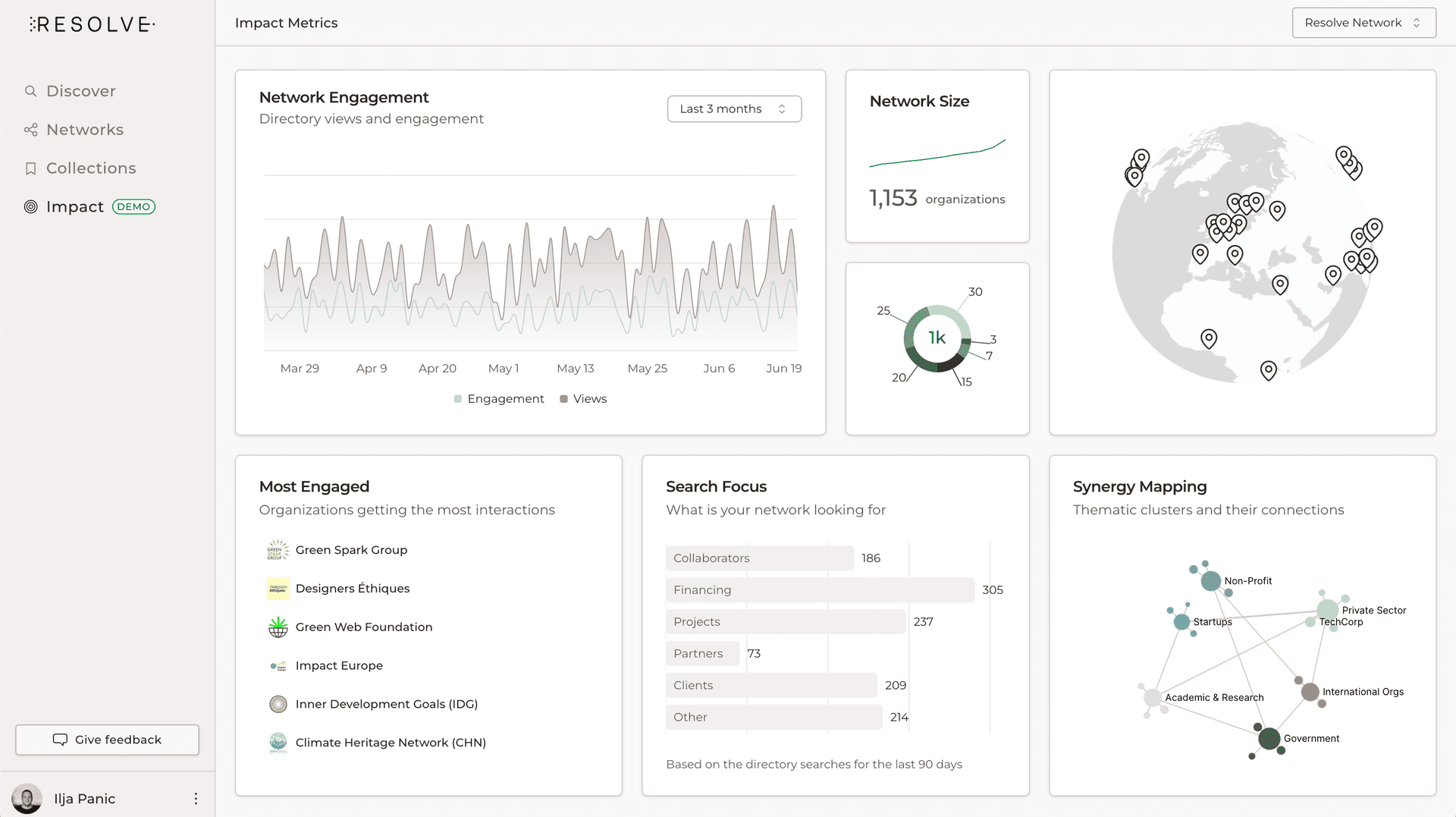Click the Financing bar in Search Focus

[x=819, y=589]
